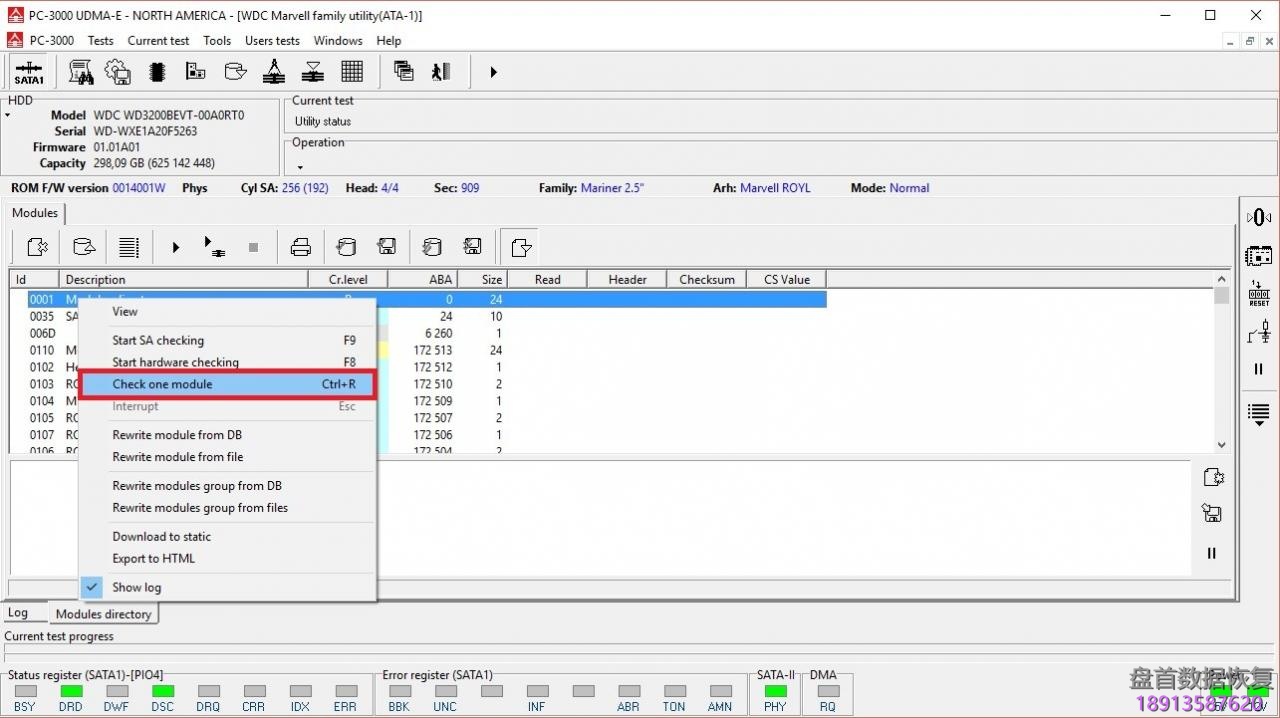
Task: Expand the Operation dropdown arrow
Action: point(299,167)
